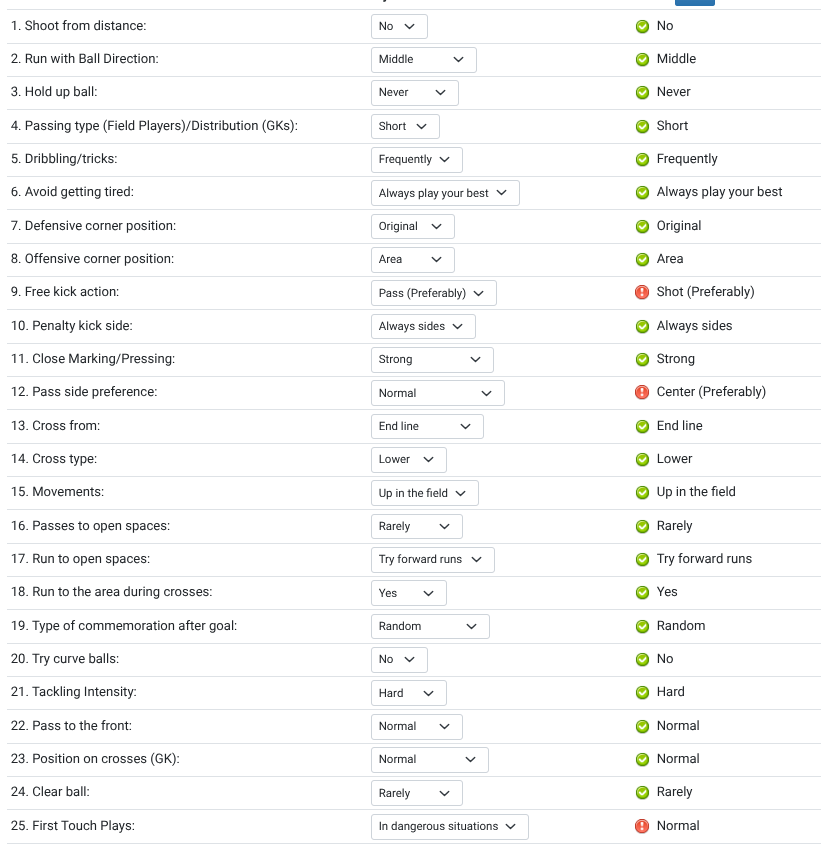Click the red warning icon in First Touch Plays row
This screenshot has width=821, height=846.
pyautogui.click(x=642, y=826)
